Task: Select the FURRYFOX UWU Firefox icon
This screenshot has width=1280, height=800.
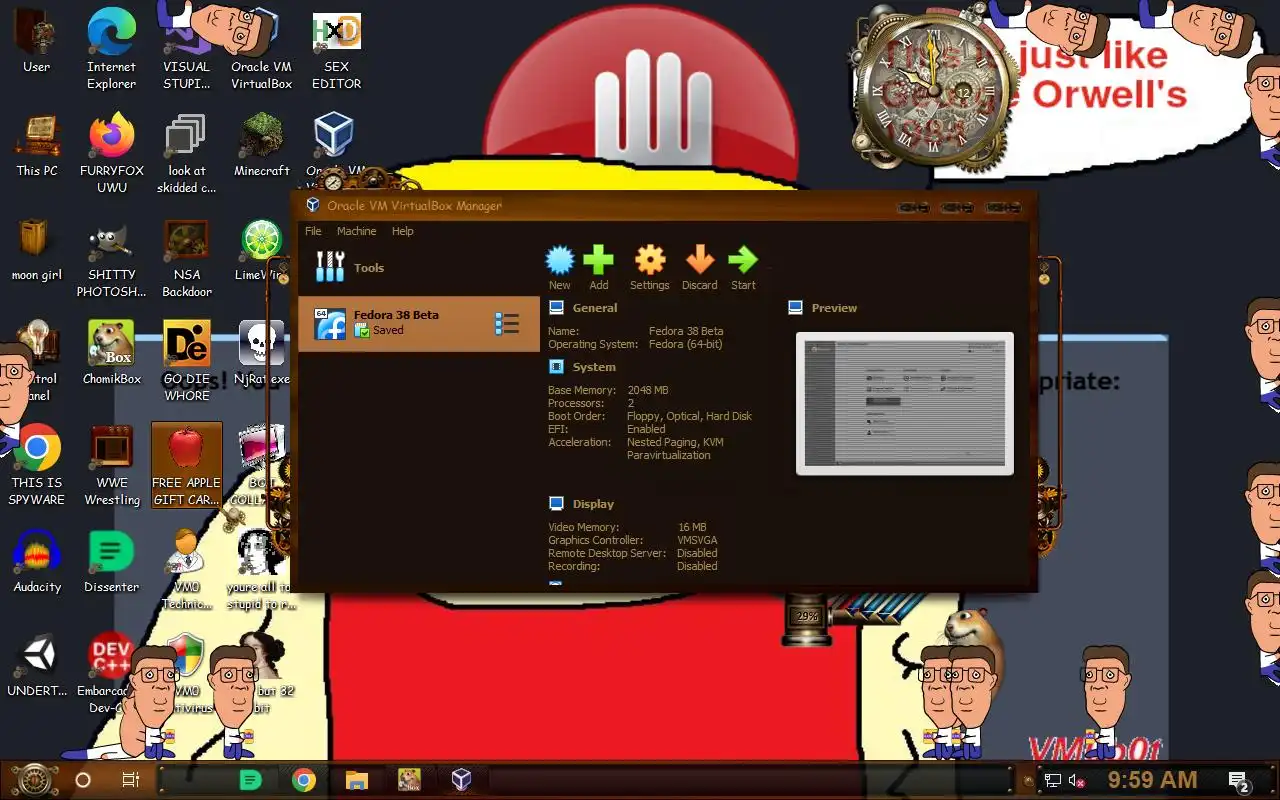Action: [112, 153]
